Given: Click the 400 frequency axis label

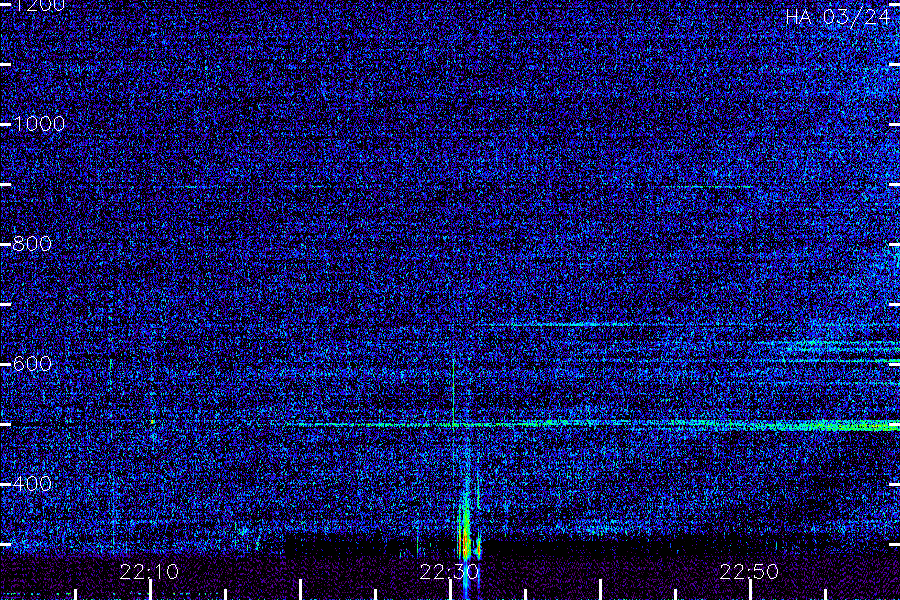Looking at the screenshot, I should pyautogui.click(x=32, y=483).
